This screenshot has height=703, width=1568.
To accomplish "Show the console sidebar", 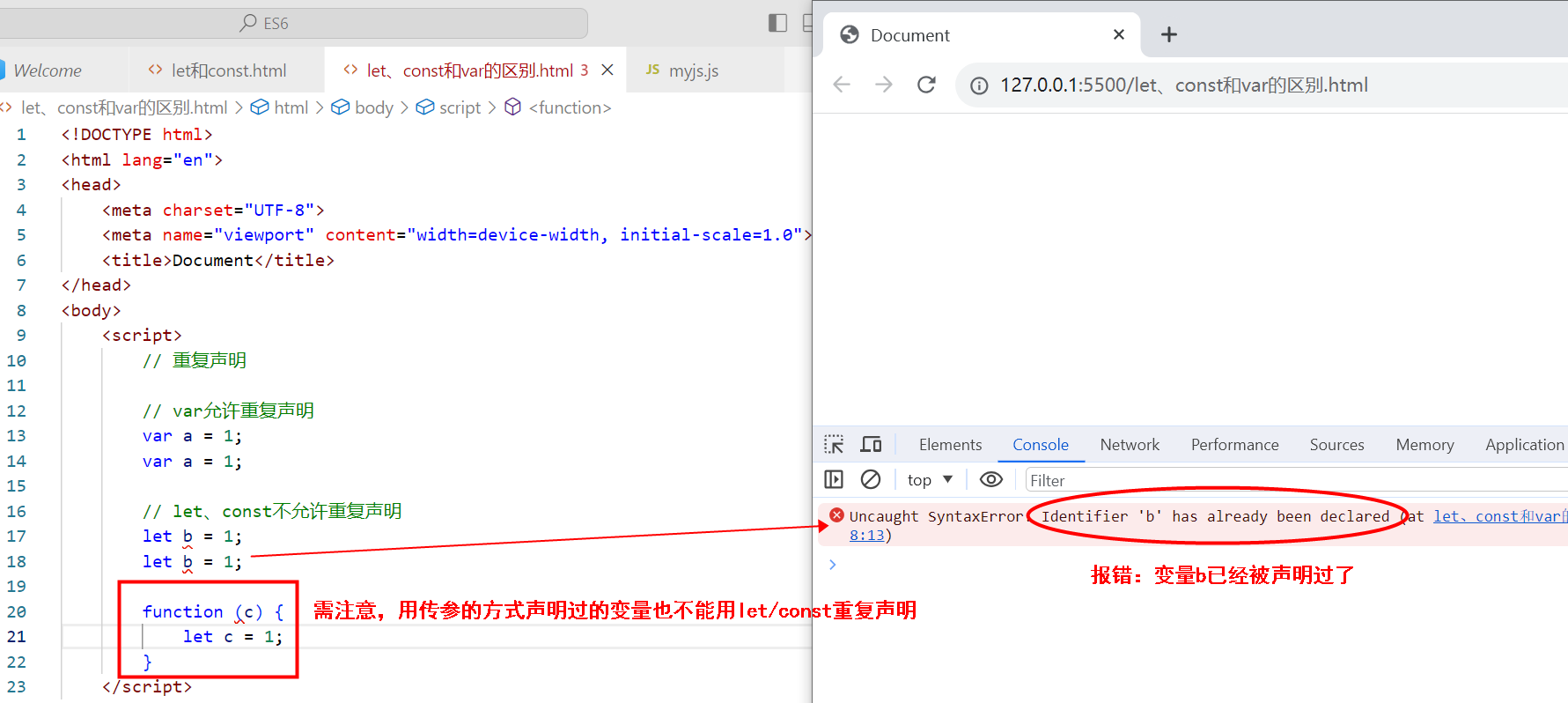I will click(834, 479).
